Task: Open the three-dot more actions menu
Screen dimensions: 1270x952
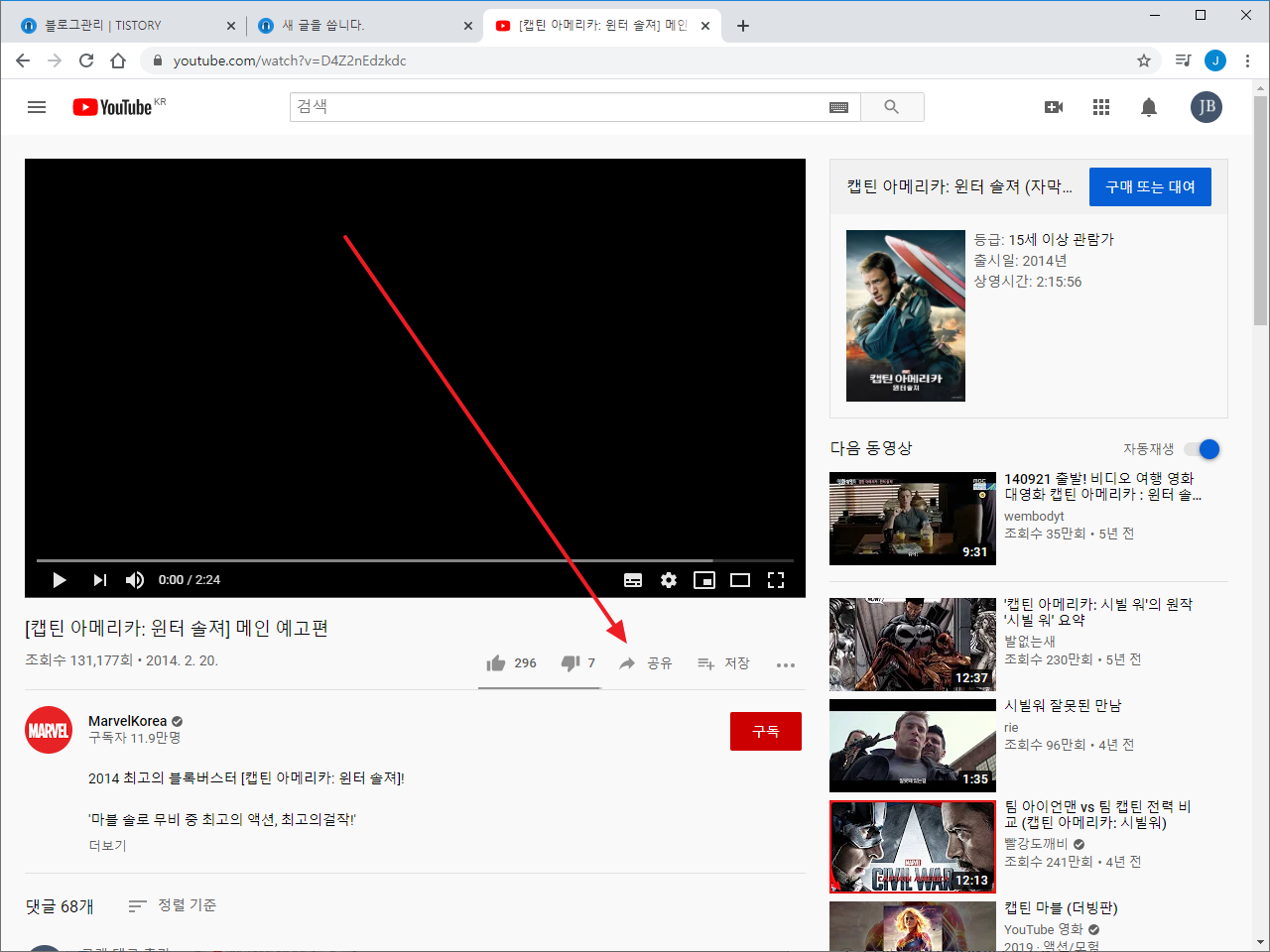Action: pyautogui.click(x=786, y=664)
